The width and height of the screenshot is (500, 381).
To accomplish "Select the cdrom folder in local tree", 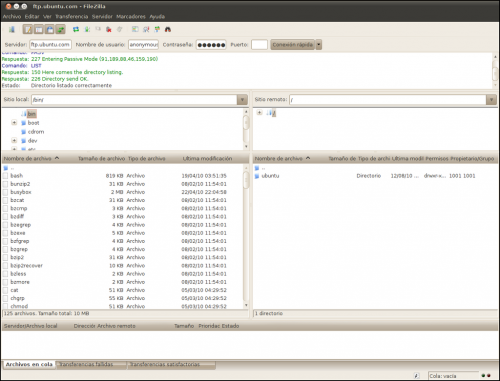I will coord(36,132).
